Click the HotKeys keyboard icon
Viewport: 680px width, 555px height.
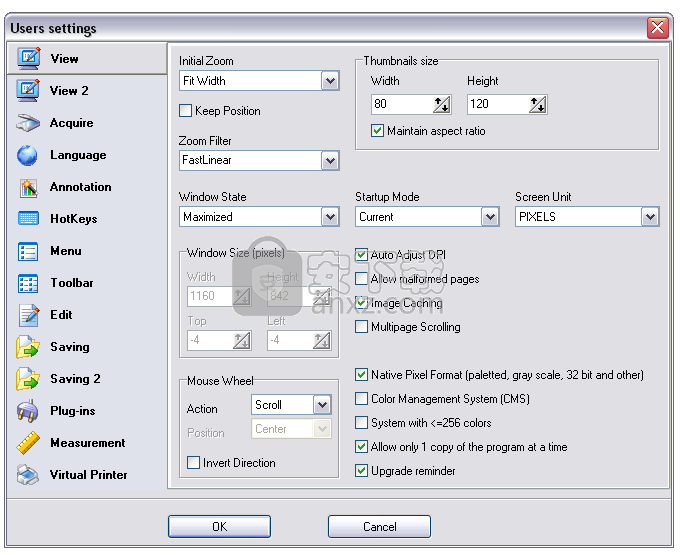click(29, 219)
